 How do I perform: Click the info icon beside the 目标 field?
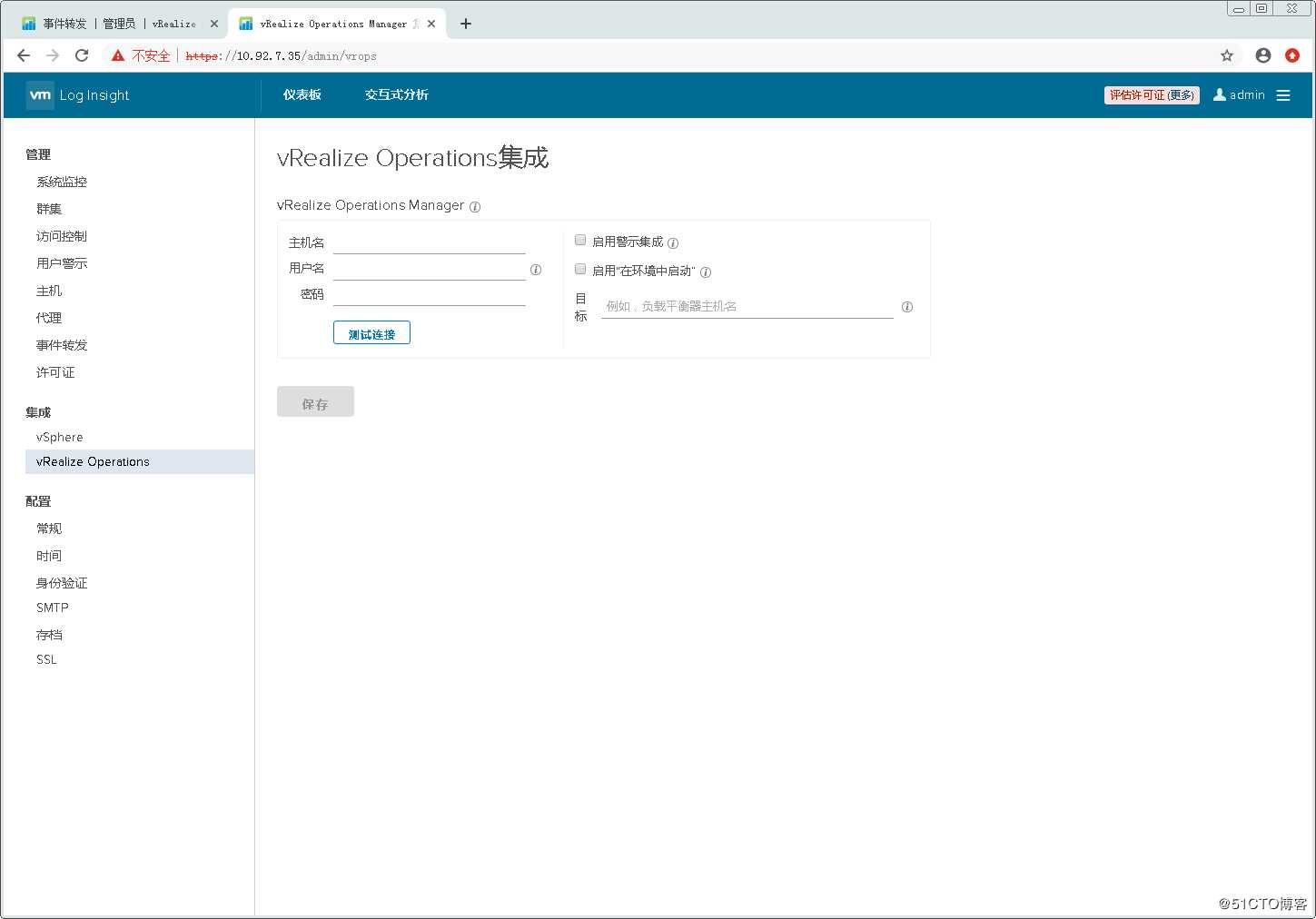point(907,307)
